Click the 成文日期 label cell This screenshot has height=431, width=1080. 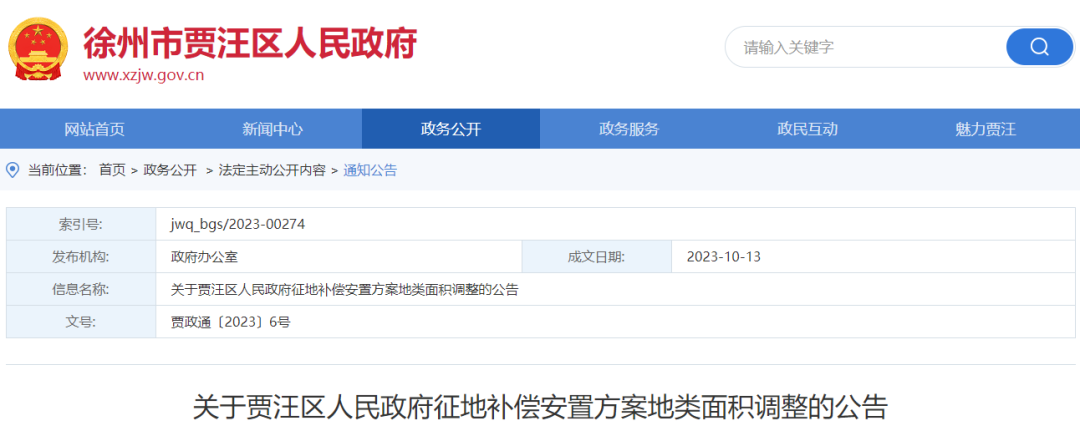point(596,257)
